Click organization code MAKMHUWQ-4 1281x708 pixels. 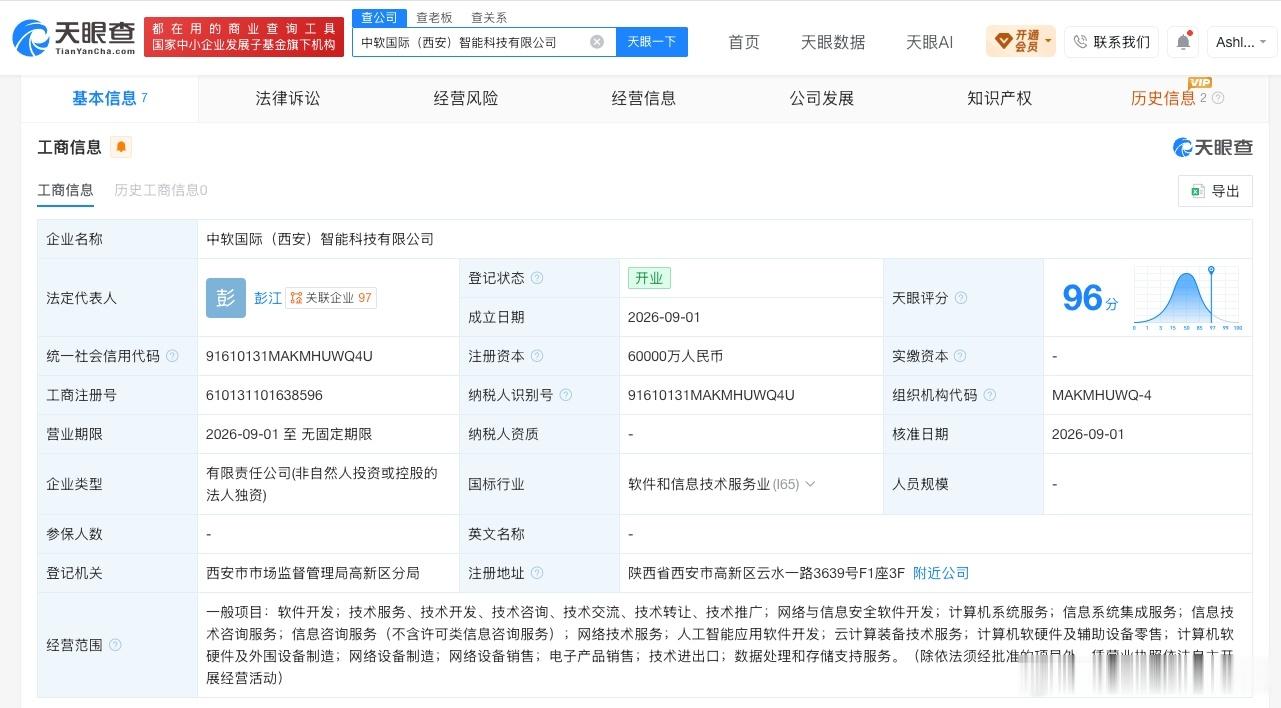(1102, 395)
